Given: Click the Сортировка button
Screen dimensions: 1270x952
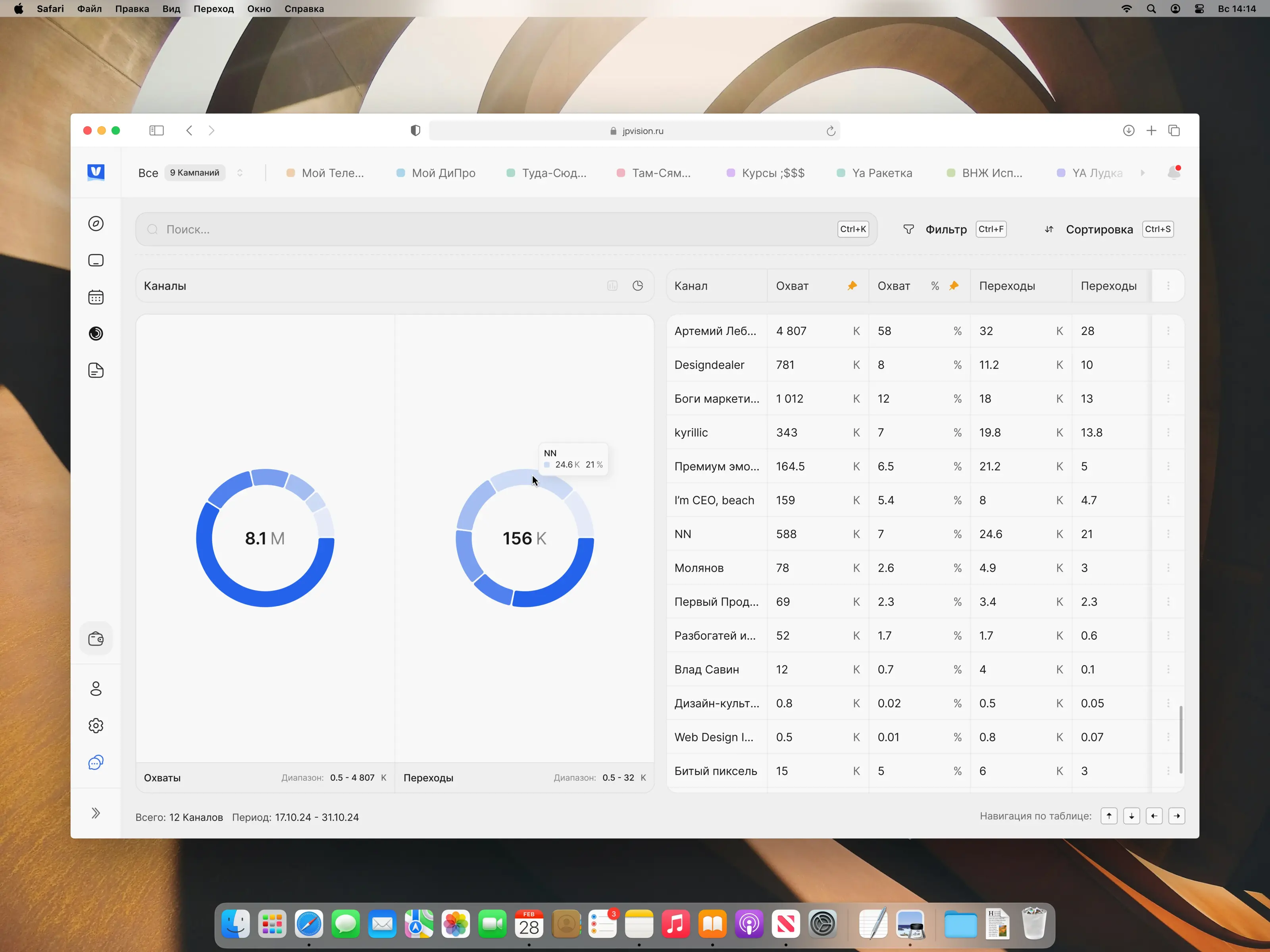Looking at the screenshot, I should tap(1098, 230).
